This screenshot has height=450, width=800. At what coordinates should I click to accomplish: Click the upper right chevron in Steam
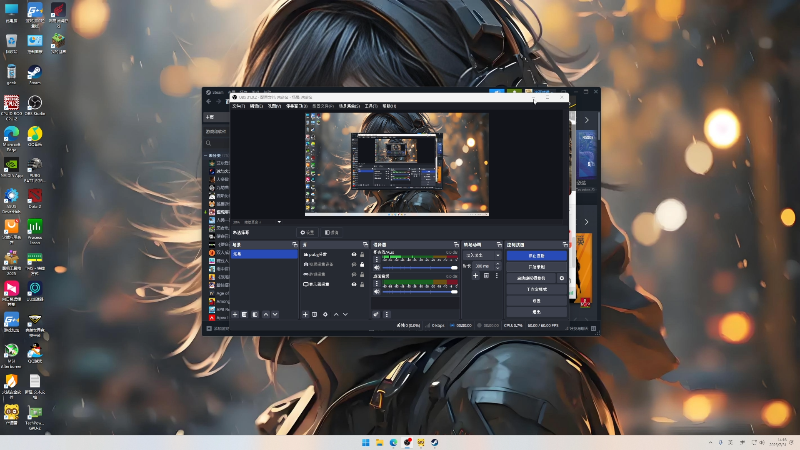click(x=586, y=120)
